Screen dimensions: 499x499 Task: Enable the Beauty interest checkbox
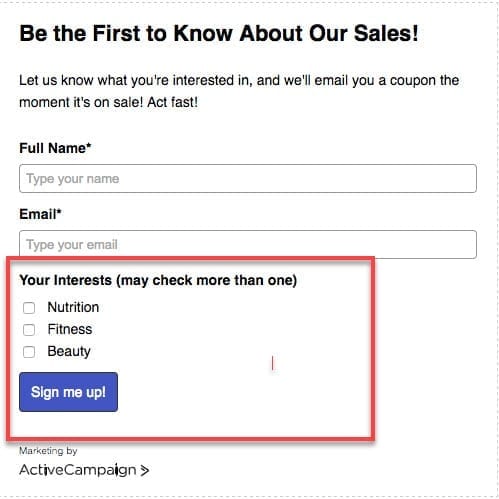point(29,352)
